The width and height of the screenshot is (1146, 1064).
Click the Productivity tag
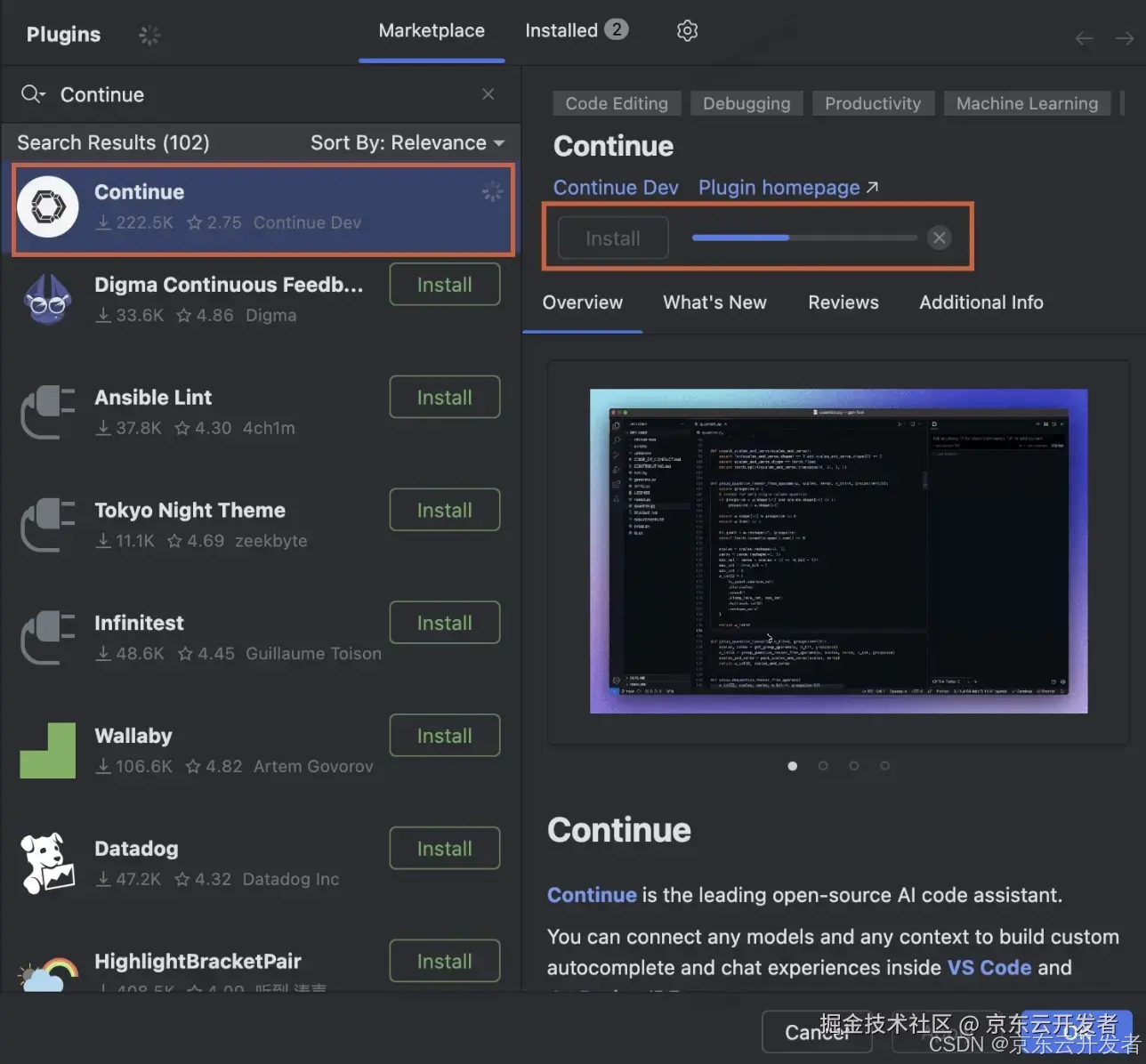873,103
